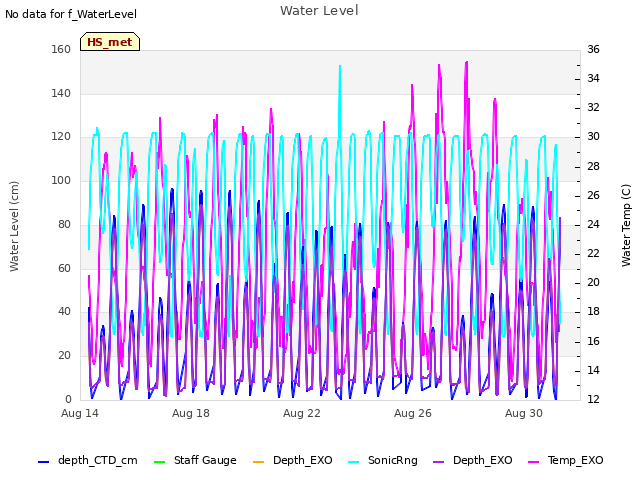Click the tallest magenta Temp_EXO peak near Aug 28

[x=467, y=63]
